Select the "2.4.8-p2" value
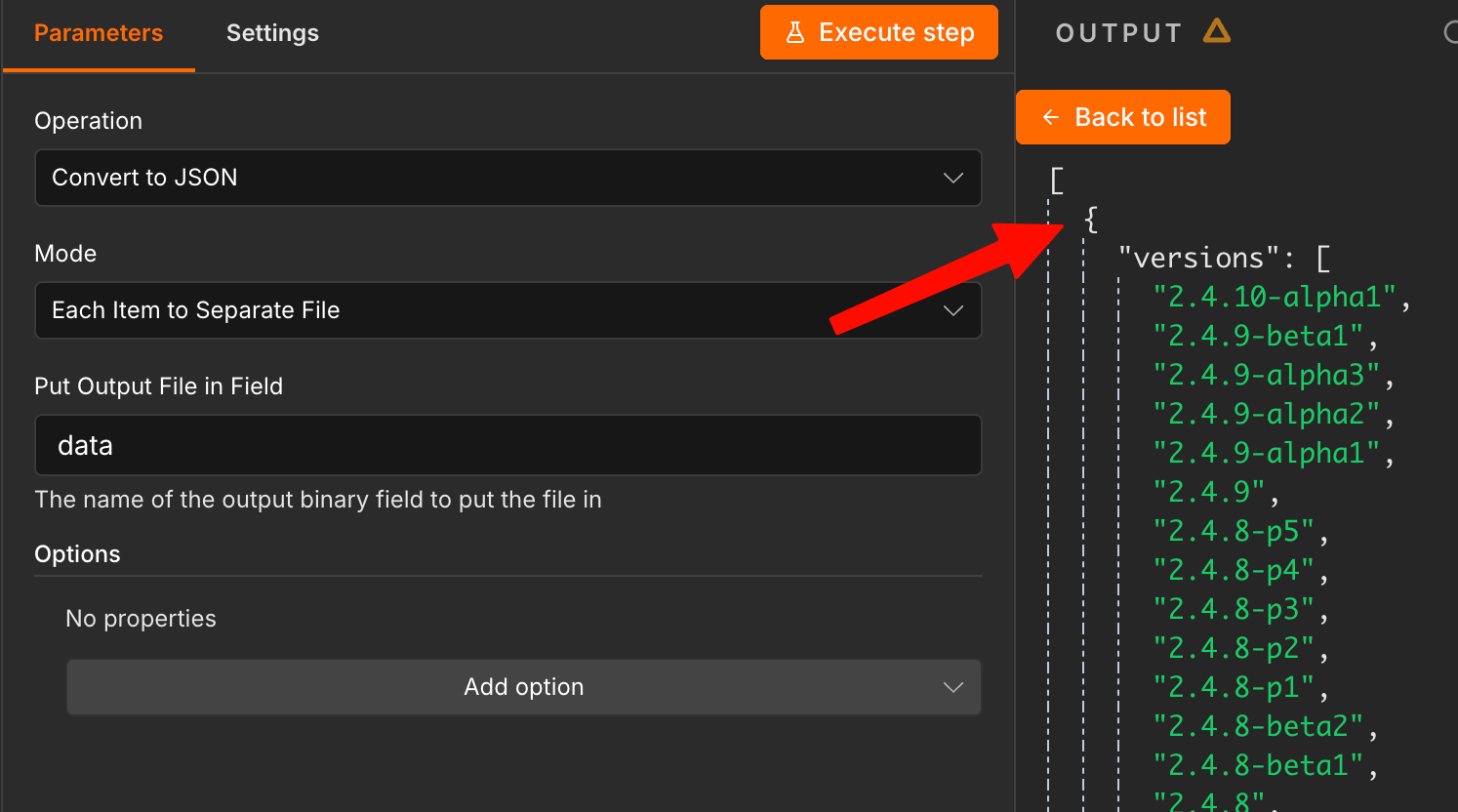Image resolution: width=1458 pixels, height=812 pixels. (x=1234, y=648)
